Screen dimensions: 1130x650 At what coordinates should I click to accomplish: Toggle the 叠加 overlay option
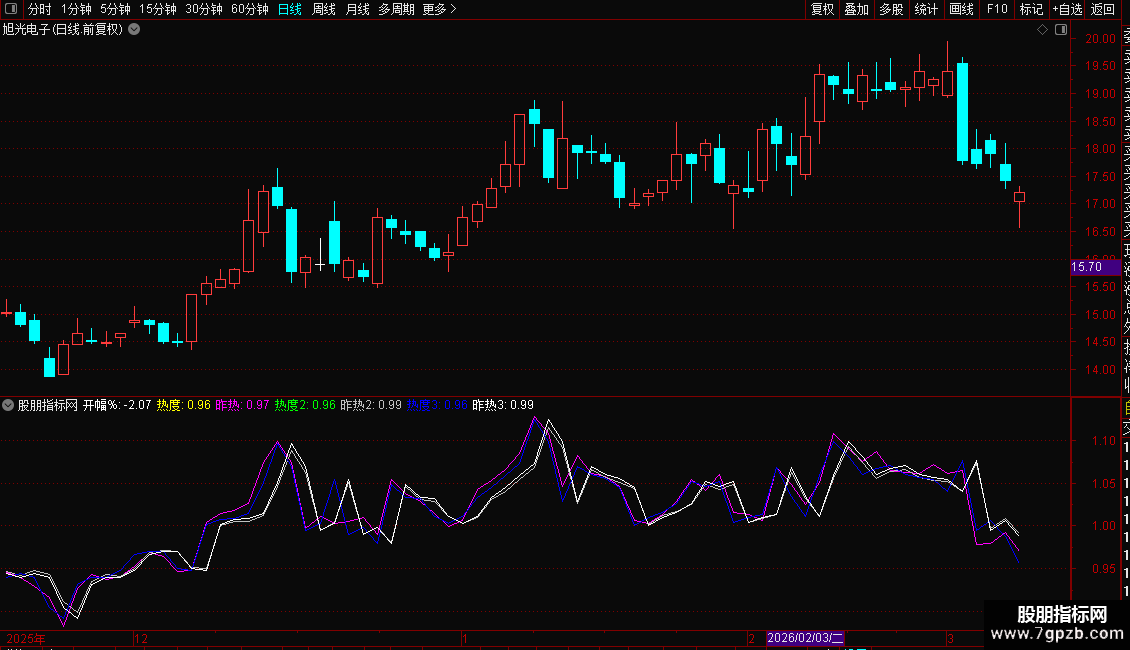[857, 9]
